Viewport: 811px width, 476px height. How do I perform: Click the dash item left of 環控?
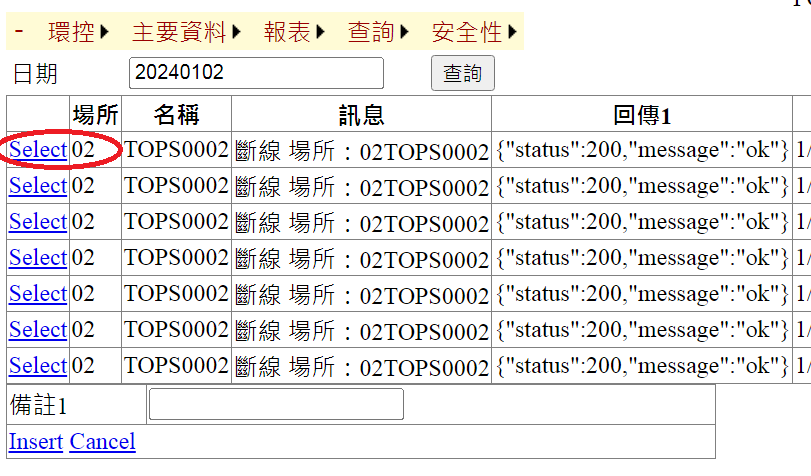[19, 32]
